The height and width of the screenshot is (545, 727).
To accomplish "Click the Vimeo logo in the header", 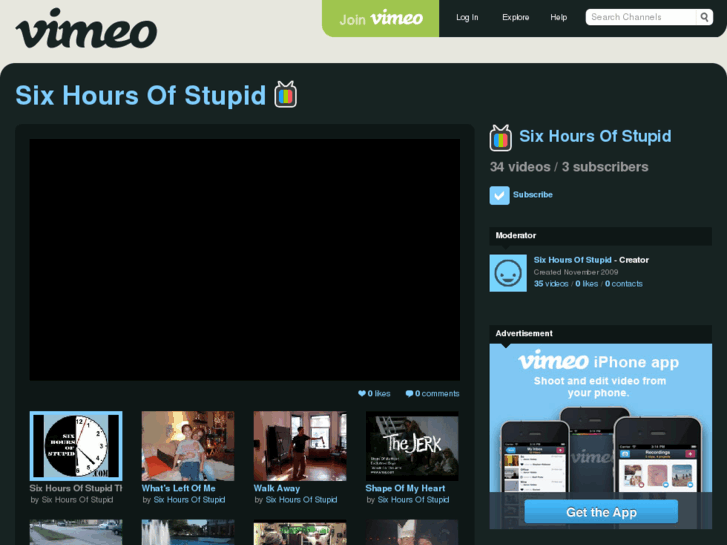I will (x=86, y=29).
